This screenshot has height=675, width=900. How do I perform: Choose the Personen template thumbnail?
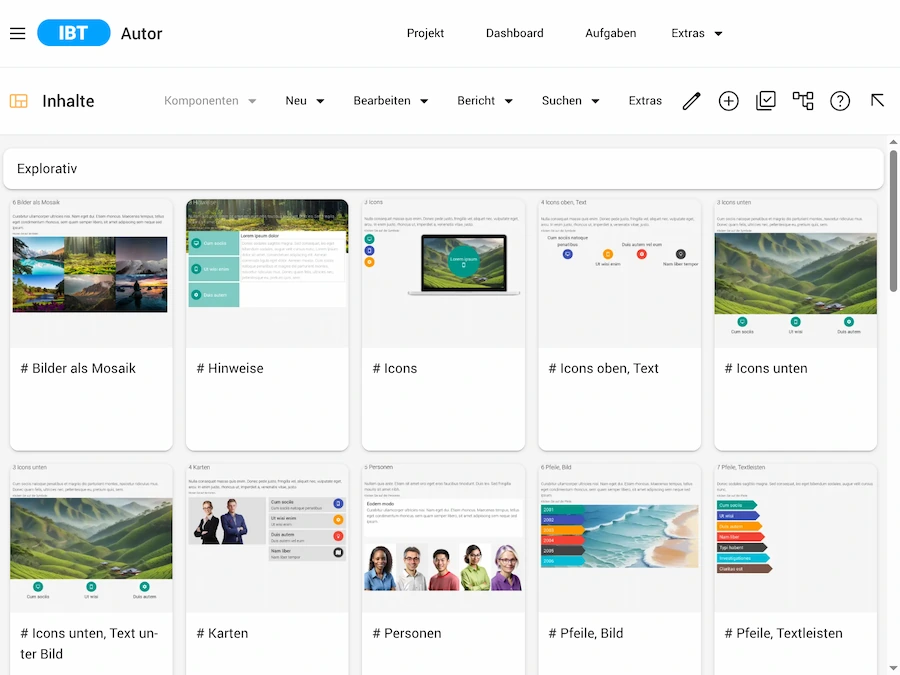point(443,538)
